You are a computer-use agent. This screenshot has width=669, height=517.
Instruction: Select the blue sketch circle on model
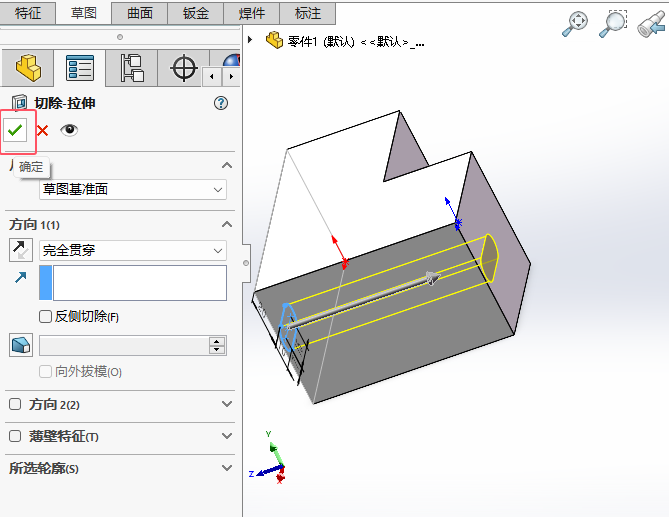pos(287,326)
